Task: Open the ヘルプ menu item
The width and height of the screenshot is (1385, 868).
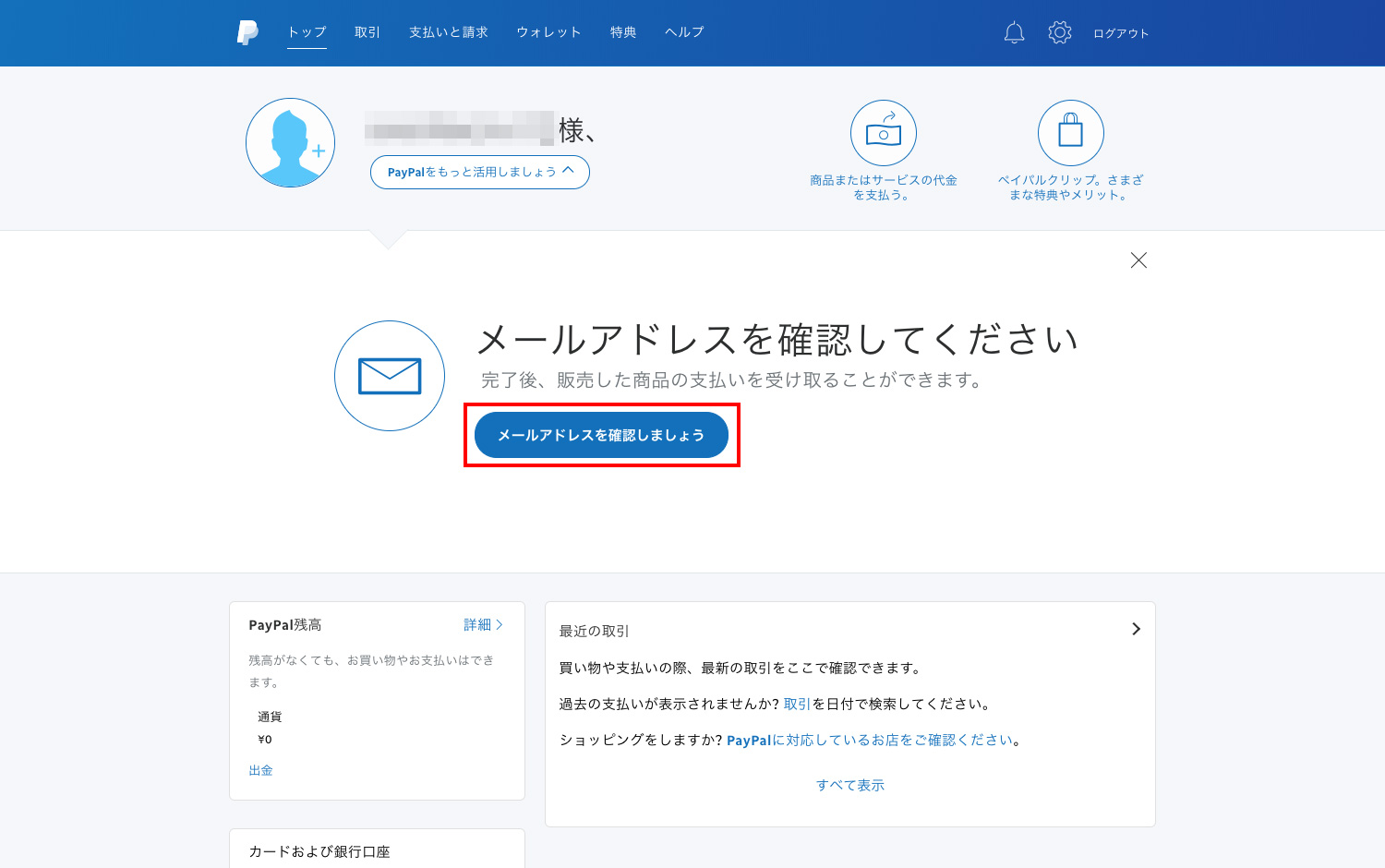Action: [684, 32]
